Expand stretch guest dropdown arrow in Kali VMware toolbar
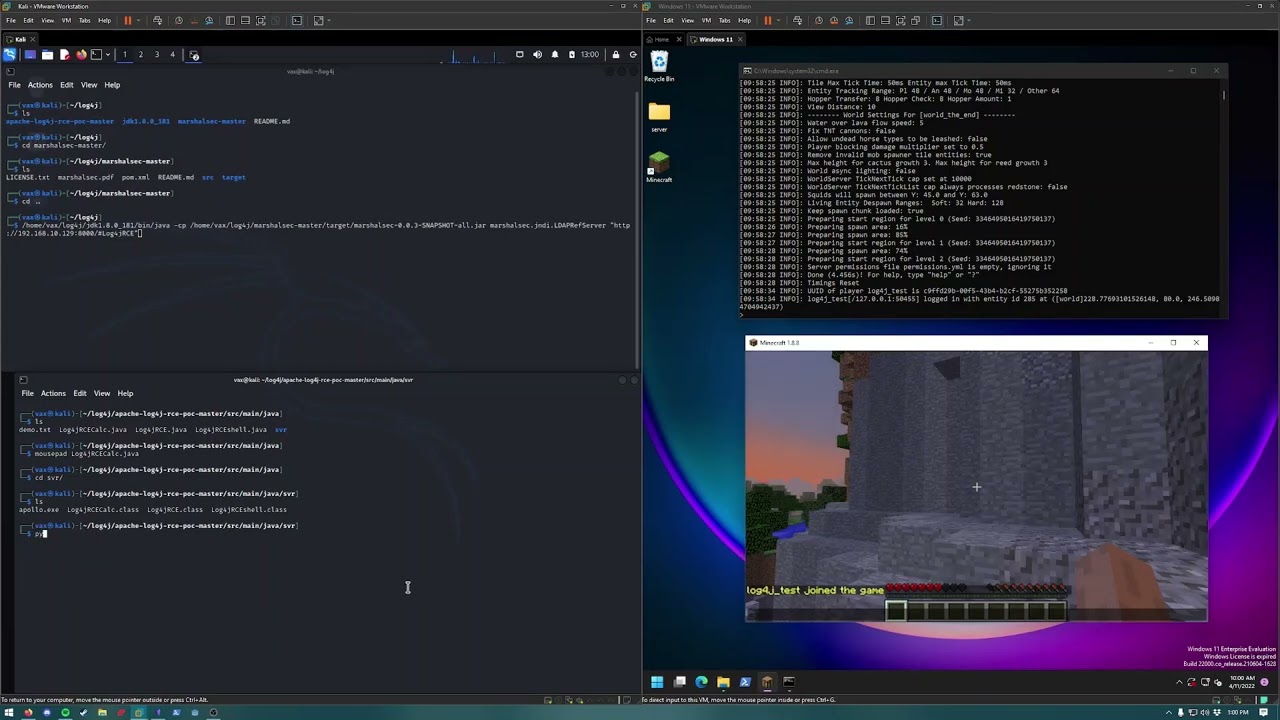Screen dimensions: 1280x720 [329, 20]
